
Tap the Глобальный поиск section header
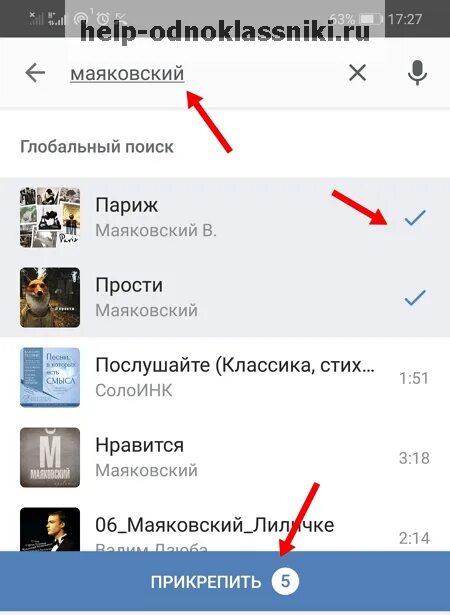tap(97, 147)
